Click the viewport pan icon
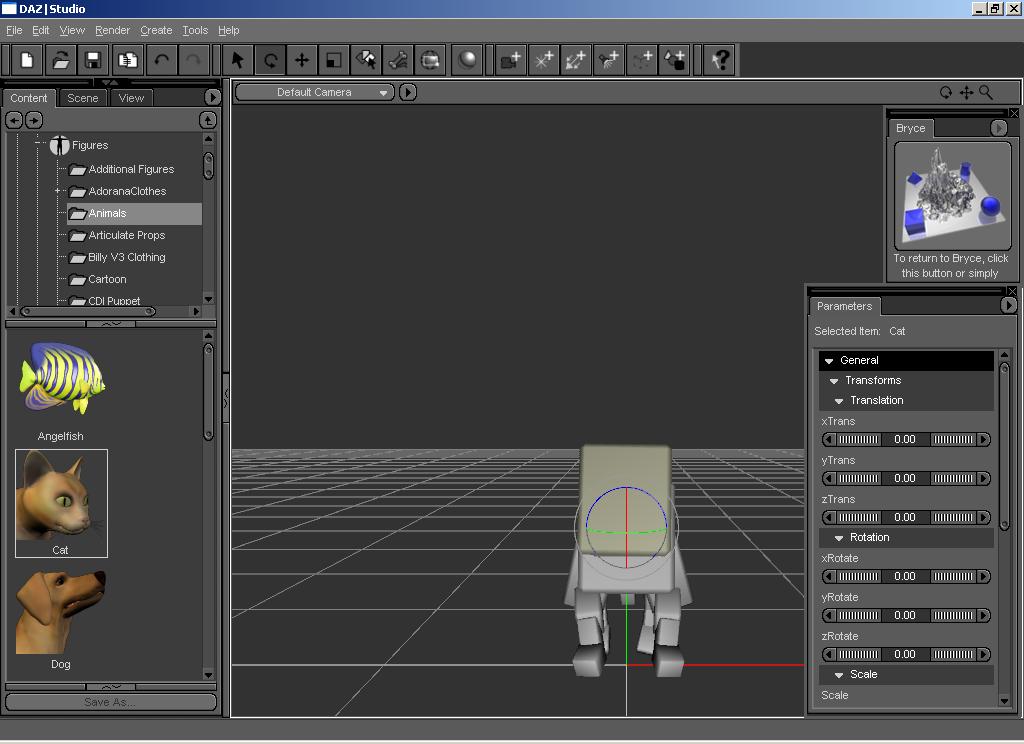This screenshot has height=744, width=1024. [967, 93]
